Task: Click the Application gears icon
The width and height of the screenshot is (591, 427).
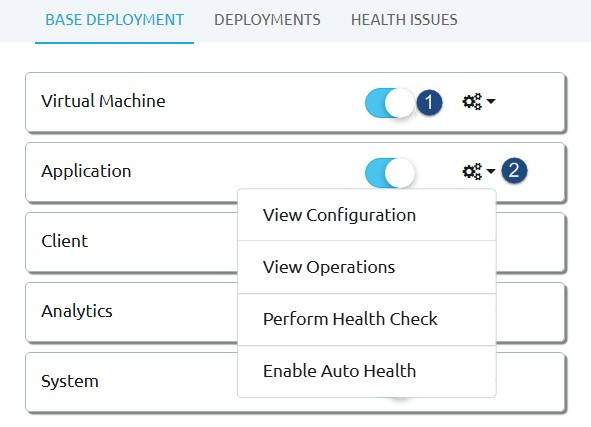Action: point(472,171)
